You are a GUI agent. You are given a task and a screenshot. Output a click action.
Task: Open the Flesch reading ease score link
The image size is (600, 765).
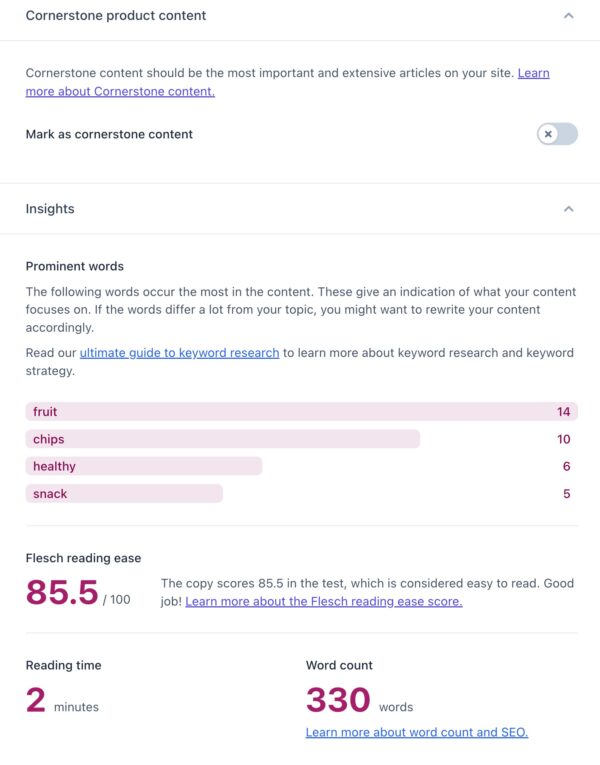(x=323, y=601)
